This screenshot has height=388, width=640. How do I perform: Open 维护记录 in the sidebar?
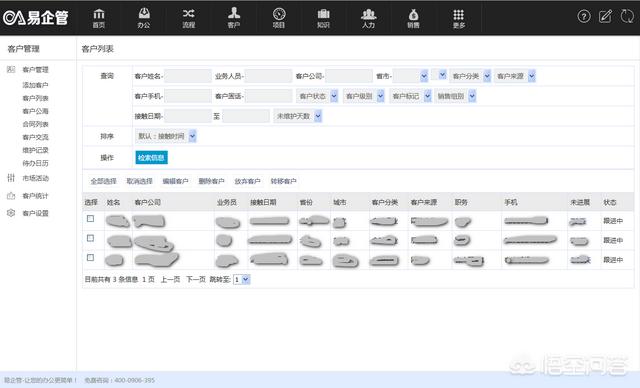36,150
